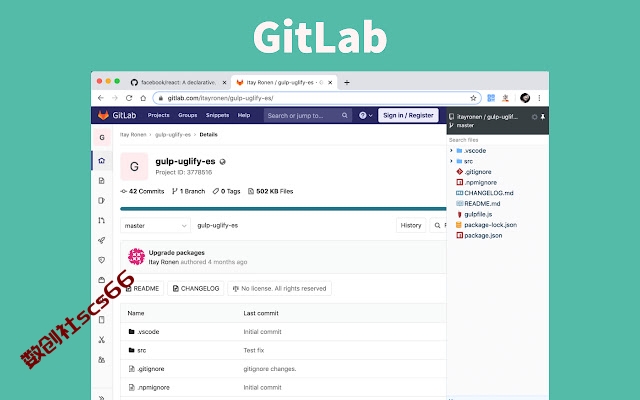Open Members icon in sidebar

pos(102,360)
